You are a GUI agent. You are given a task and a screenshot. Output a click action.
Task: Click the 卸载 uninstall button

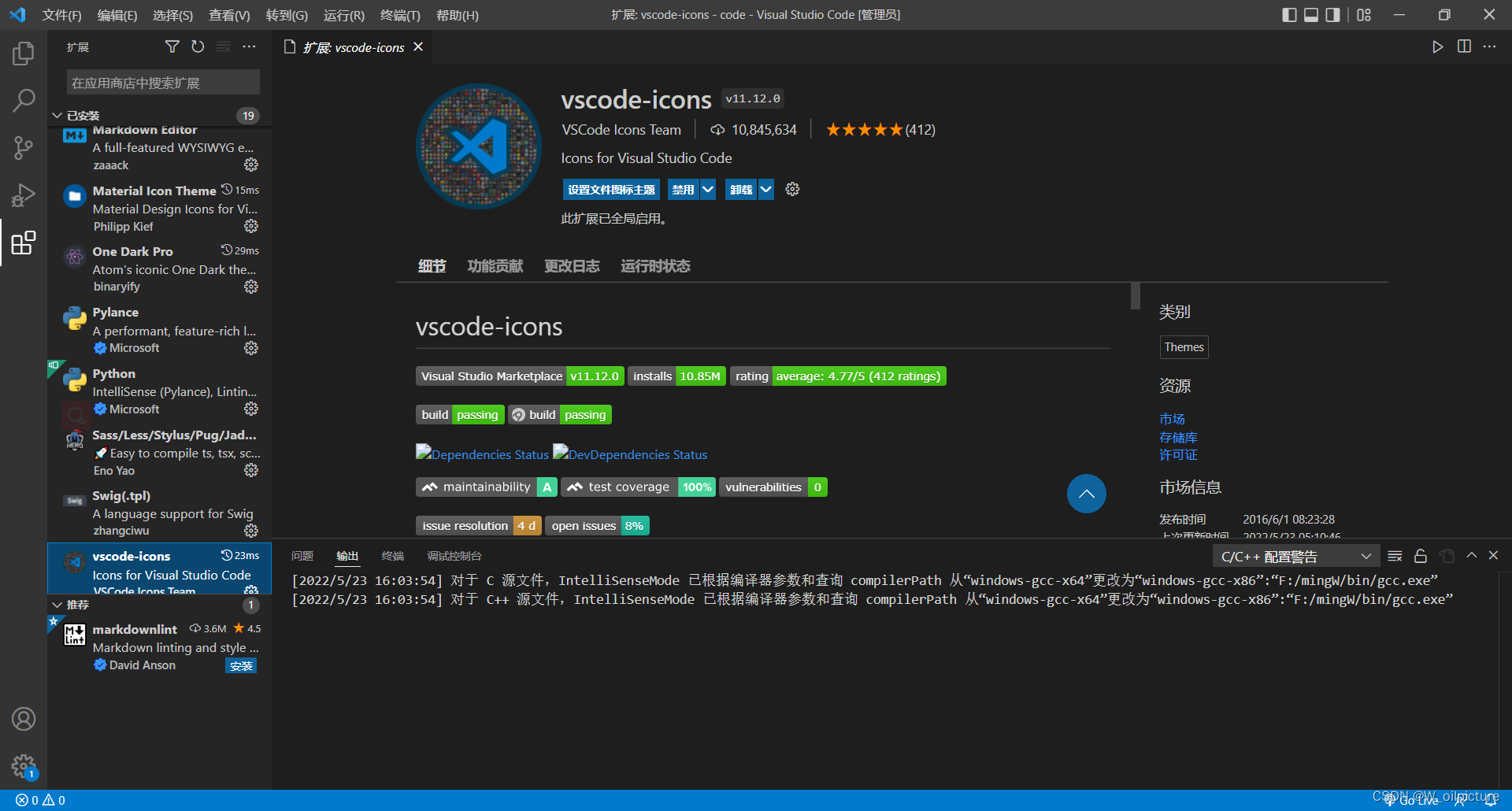pos(741,189)
